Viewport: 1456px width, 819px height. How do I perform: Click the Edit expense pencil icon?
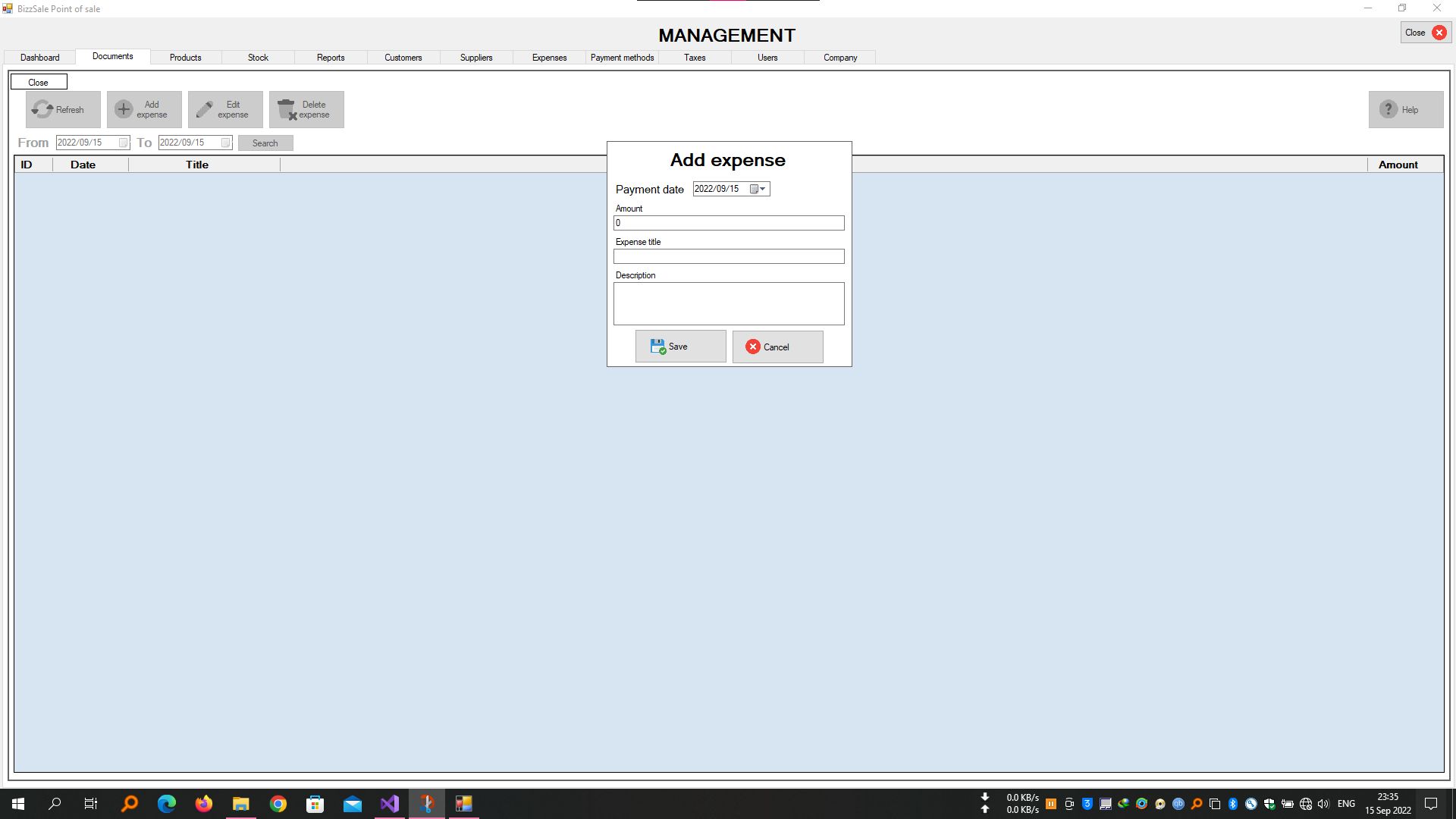204,110
